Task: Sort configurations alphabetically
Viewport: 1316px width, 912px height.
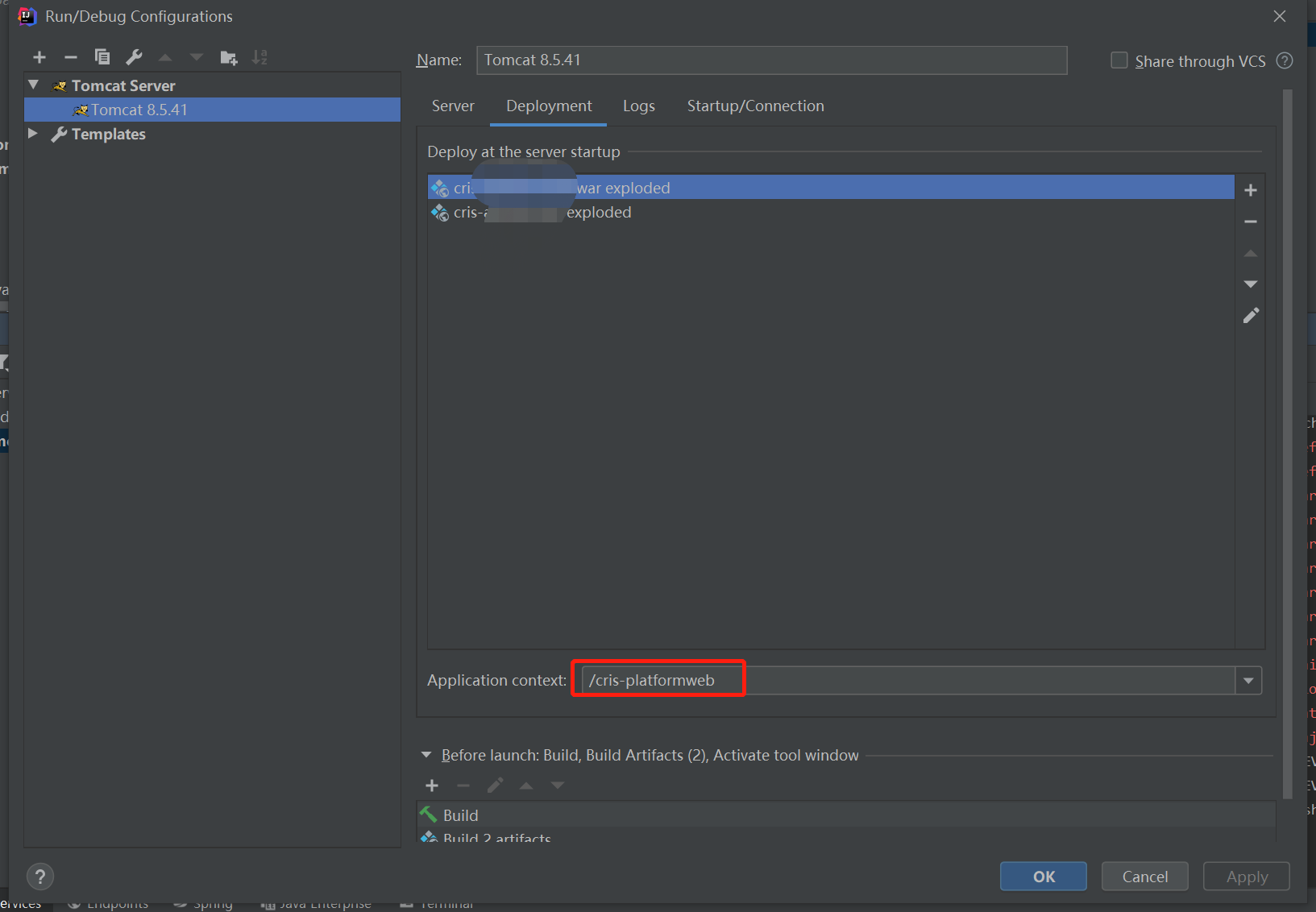Action: pos(259,57)
